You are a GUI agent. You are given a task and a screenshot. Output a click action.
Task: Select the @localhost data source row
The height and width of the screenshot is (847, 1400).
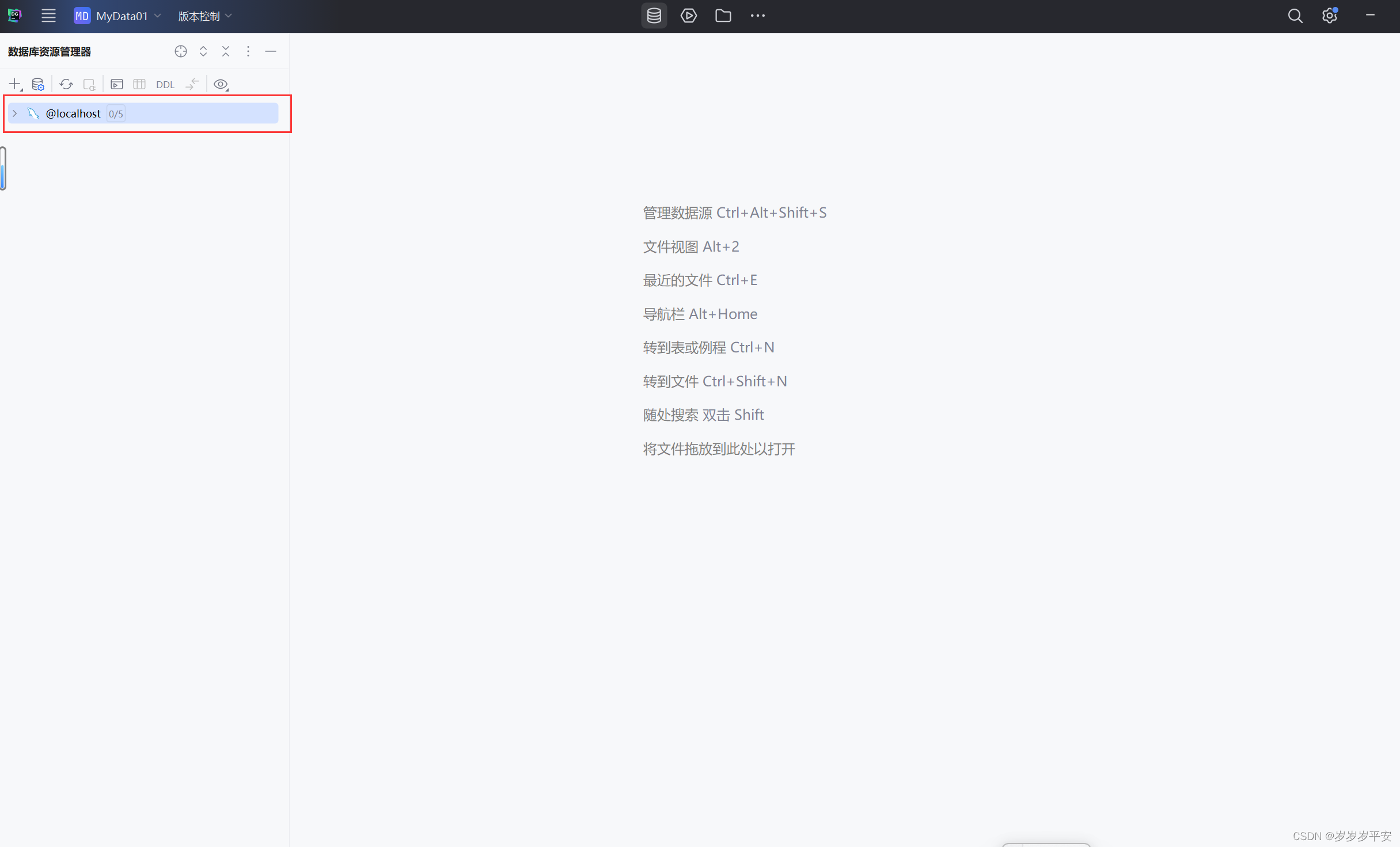143,113
